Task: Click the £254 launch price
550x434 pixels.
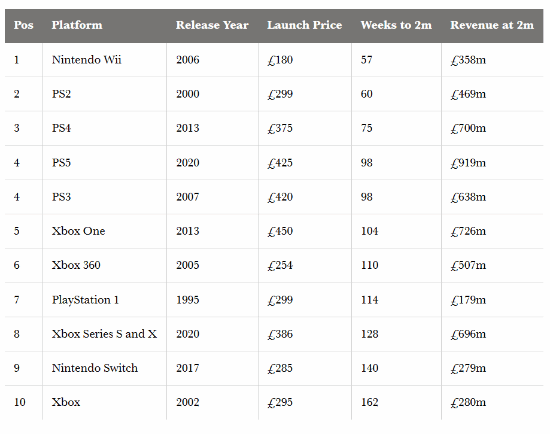Action: click(280, 265)
